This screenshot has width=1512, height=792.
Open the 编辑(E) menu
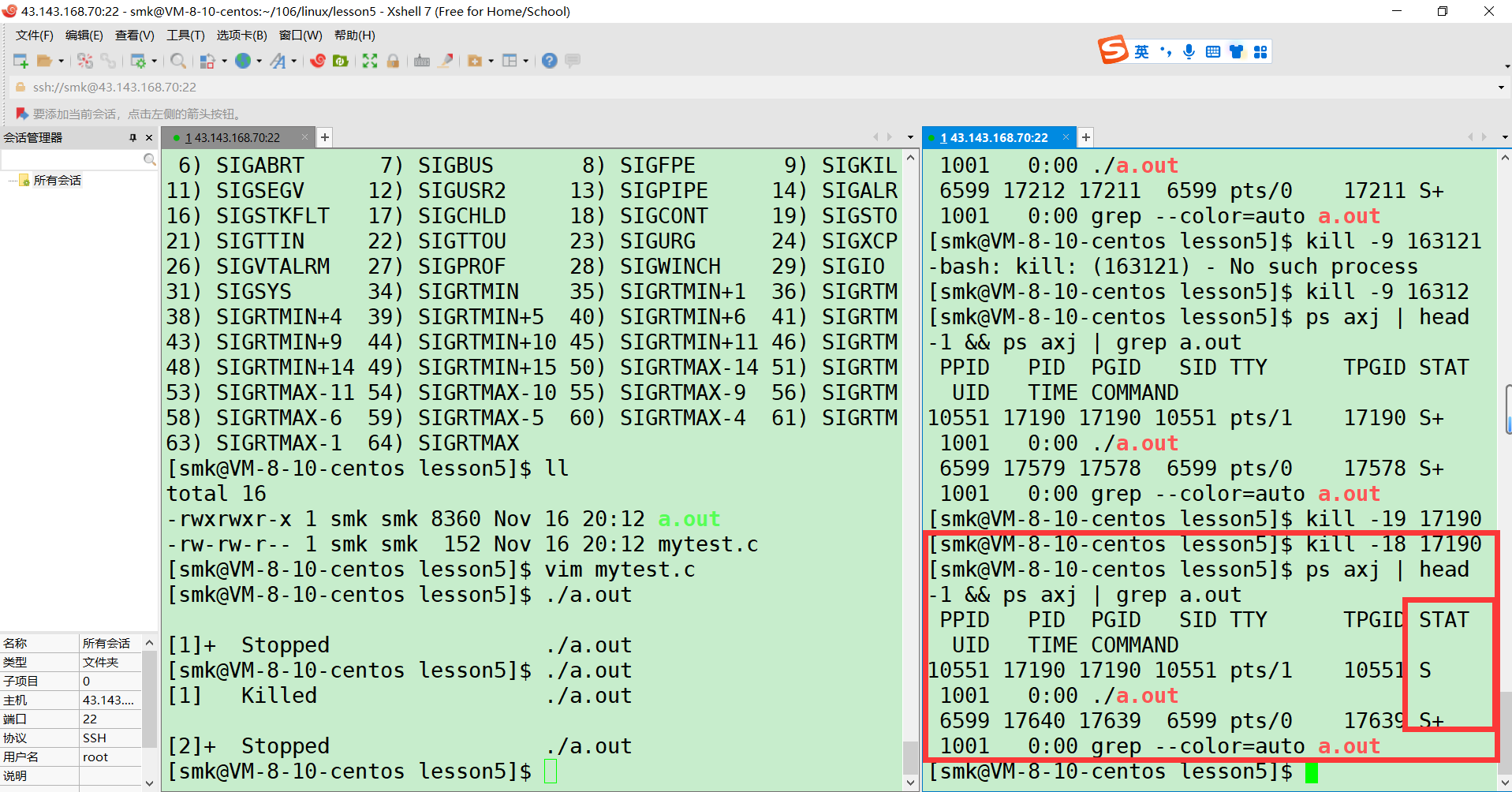[84, 35]
